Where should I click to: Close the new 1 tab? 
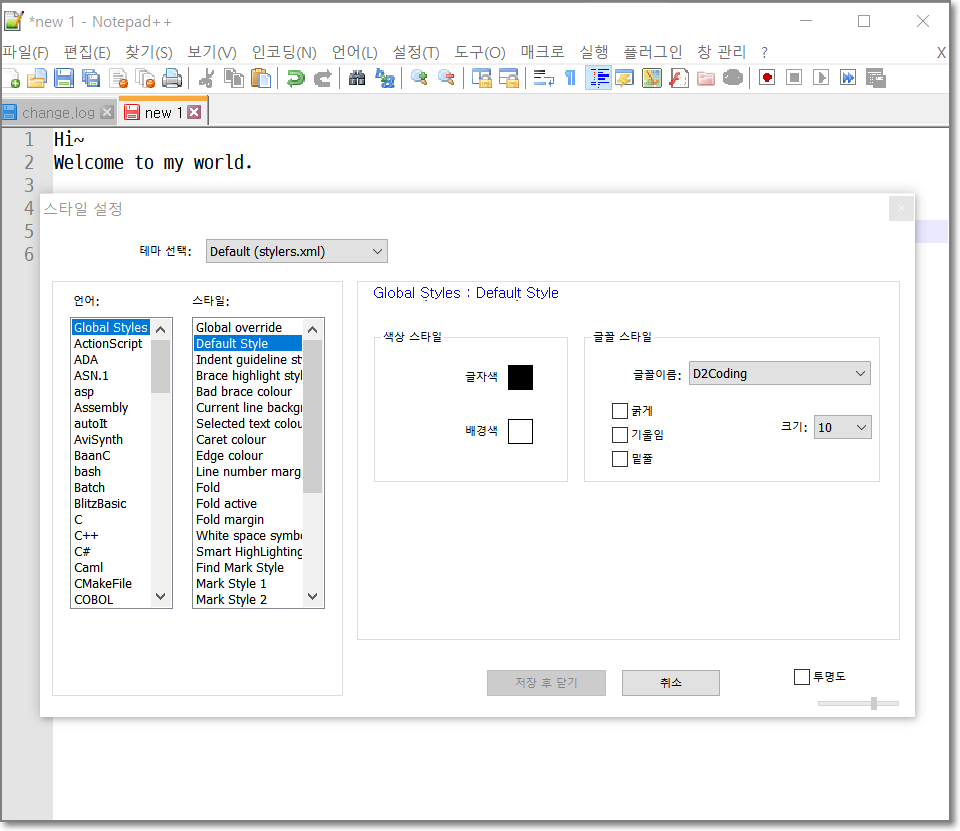(194, 112)
